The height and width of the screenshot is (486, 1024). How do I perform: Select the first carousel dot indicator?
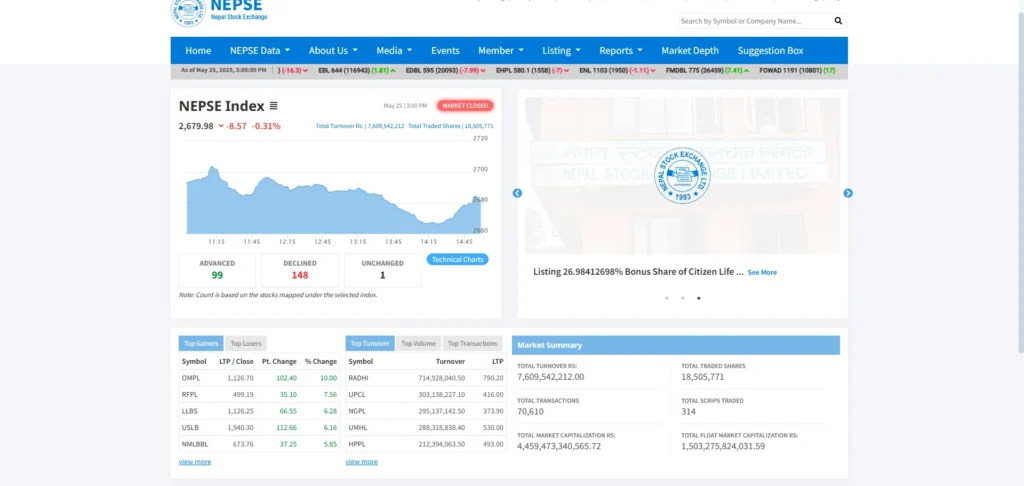666,298
